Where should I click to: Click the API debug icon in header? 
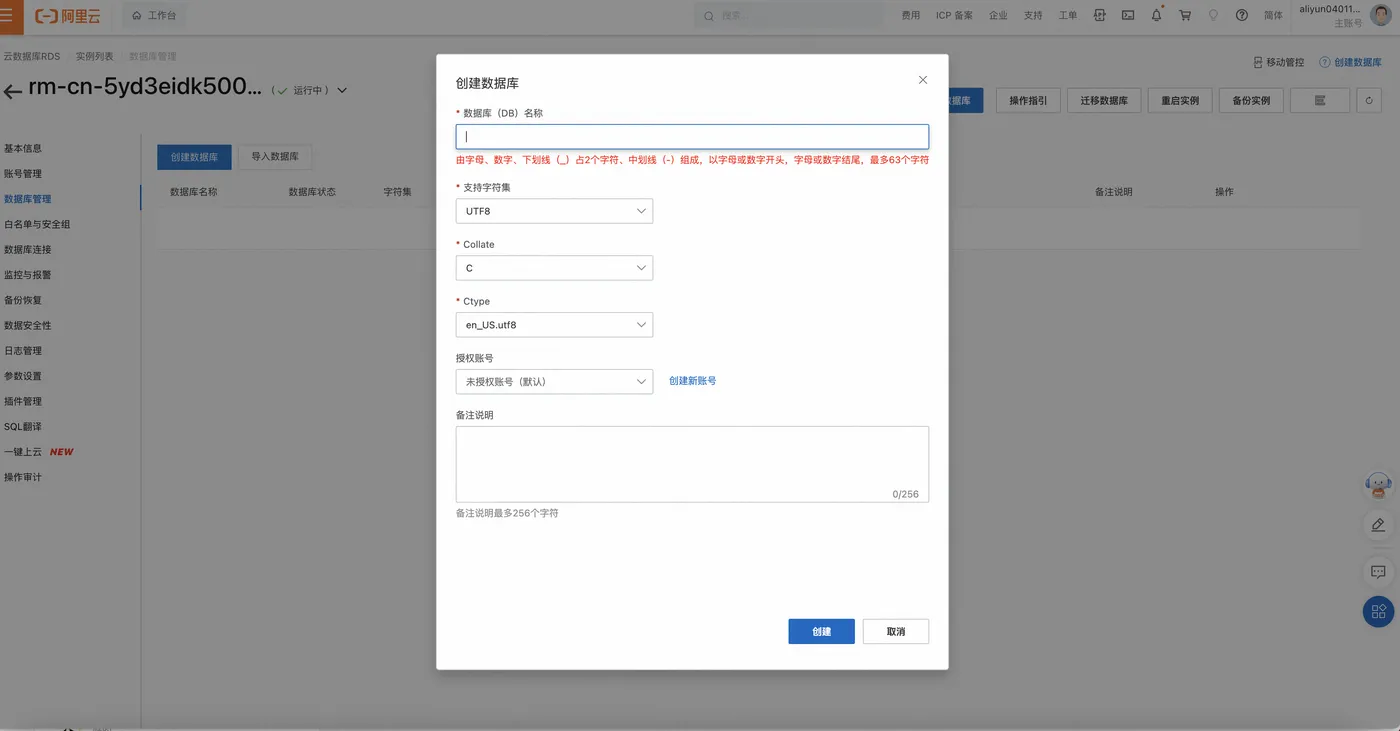[1100, 16]
